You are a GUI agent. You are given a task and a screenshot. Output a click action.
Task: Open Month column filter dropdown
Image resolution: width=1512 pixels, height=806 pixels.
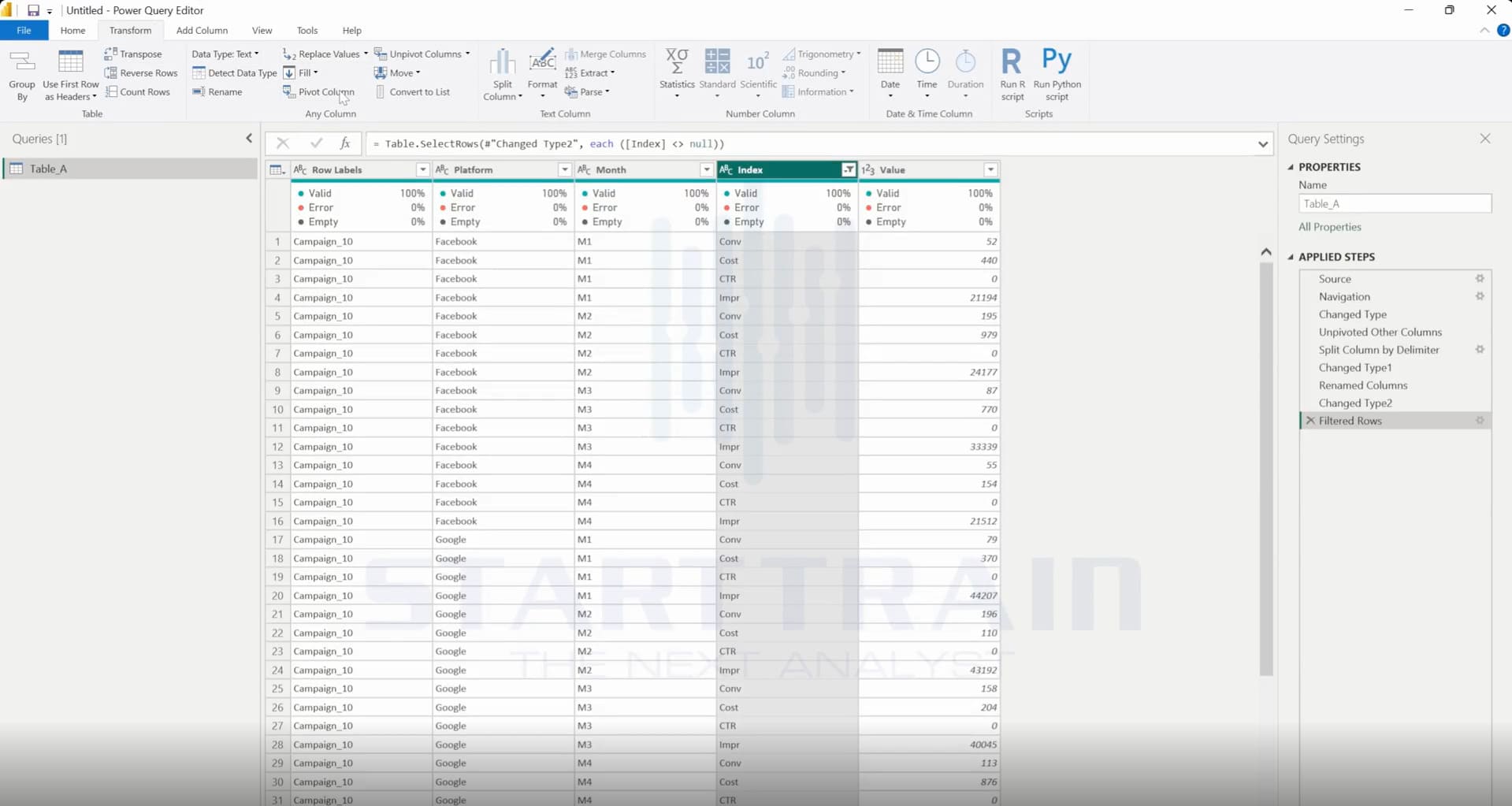[706, 170]
